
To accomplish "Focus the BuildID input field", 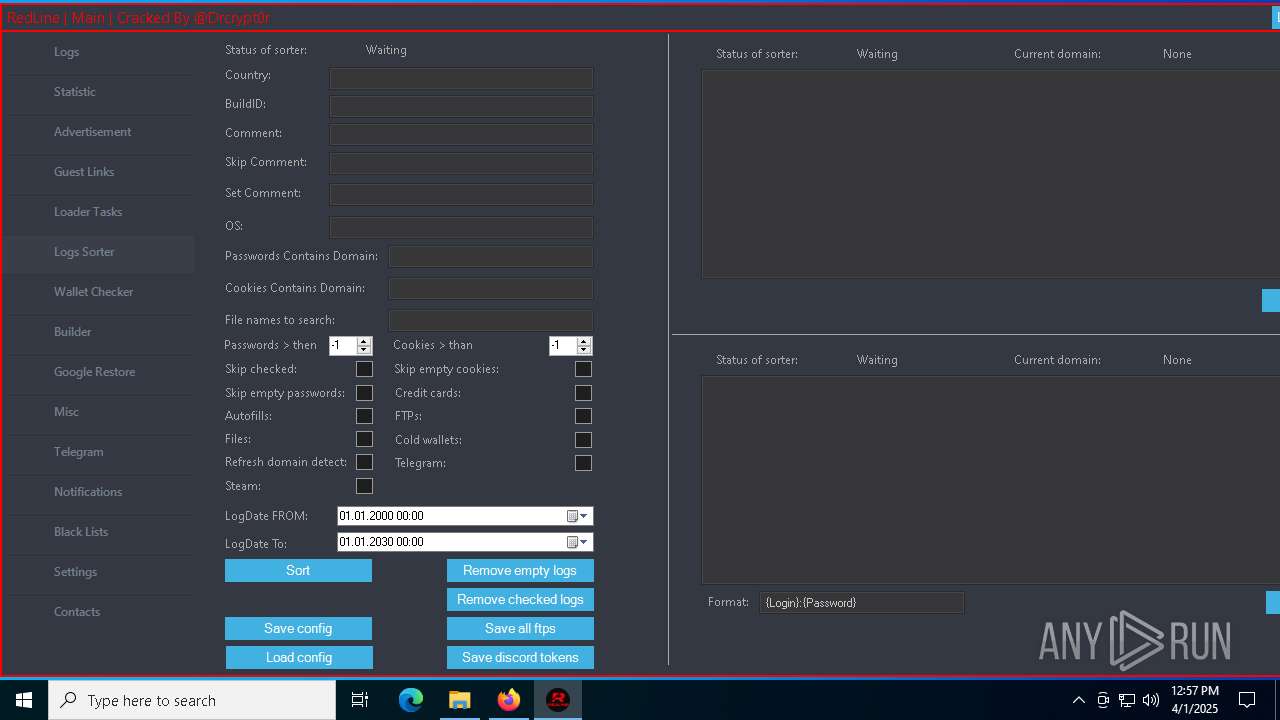I will (x=461, y=106).
